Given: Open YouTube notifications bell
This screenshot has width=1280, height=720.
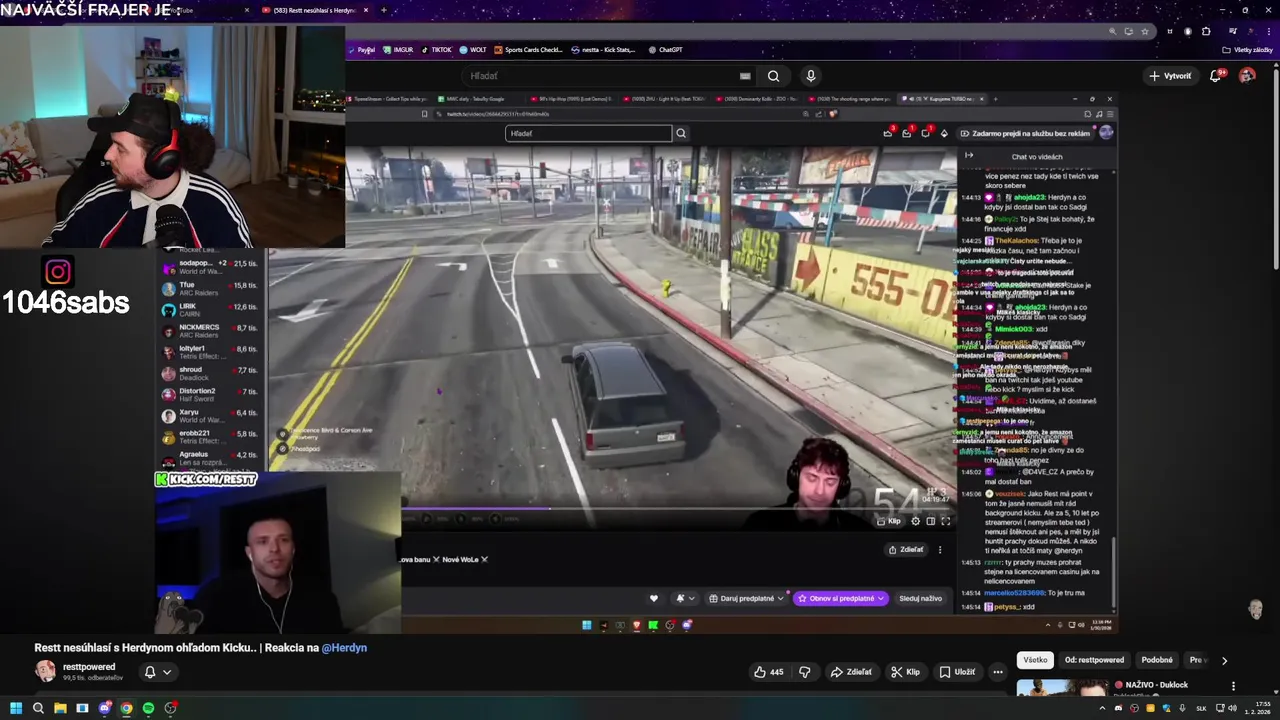Looking at the screenshot, I should (1217, 76).
